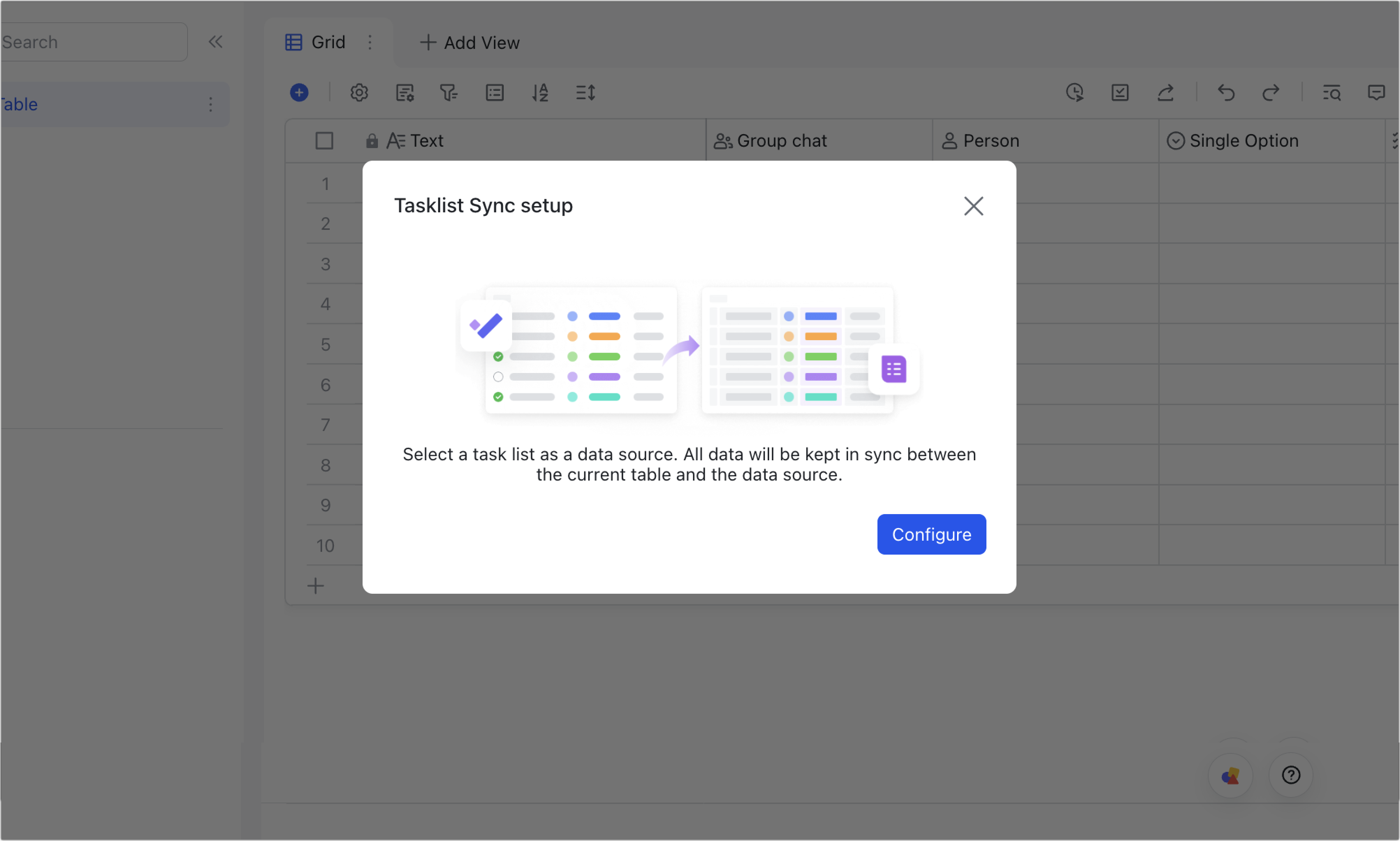Check the row selection checkbox column header
The height and width of the screenshot is (841, 1400).
point(324,140)
